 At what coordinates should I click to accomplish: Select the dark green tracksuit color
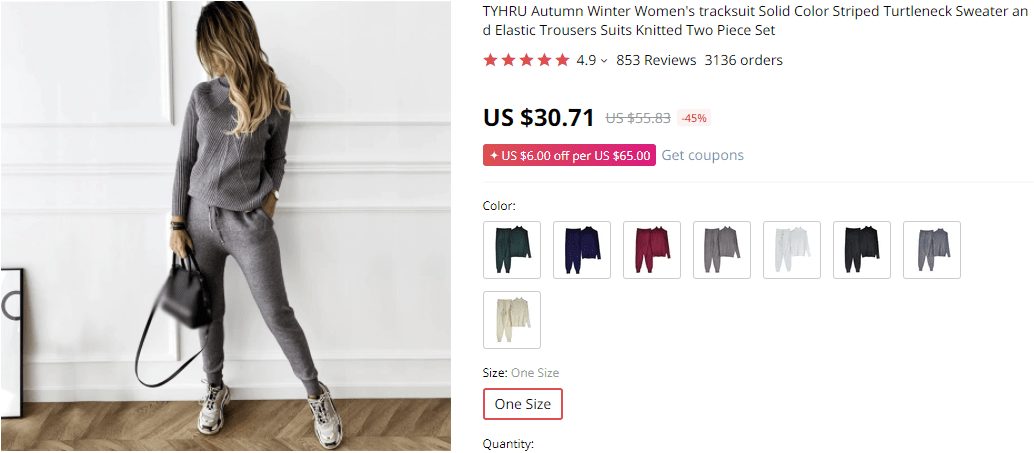(512, 250)
